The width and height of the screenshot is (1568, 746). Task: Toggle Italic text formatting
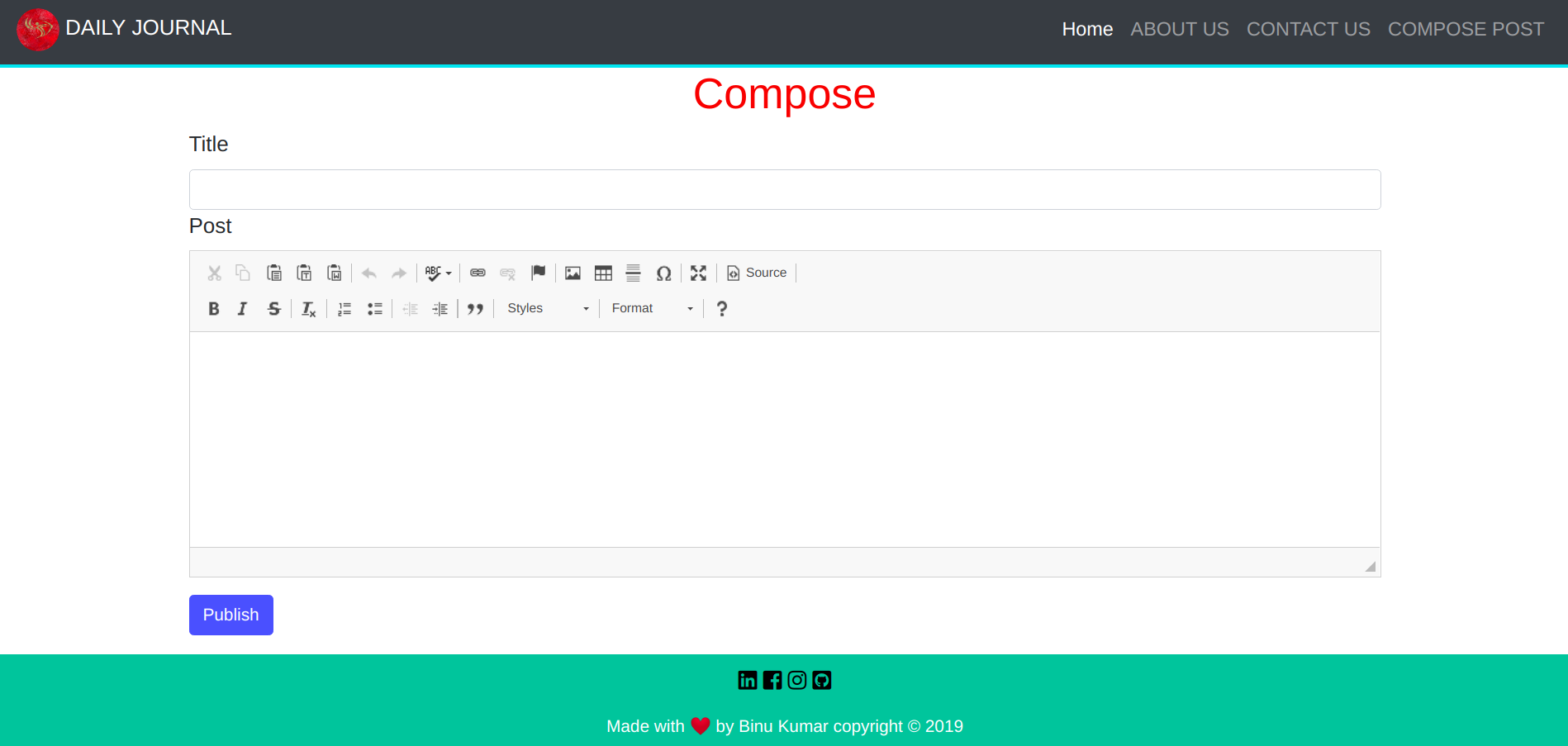pos(242,309)
